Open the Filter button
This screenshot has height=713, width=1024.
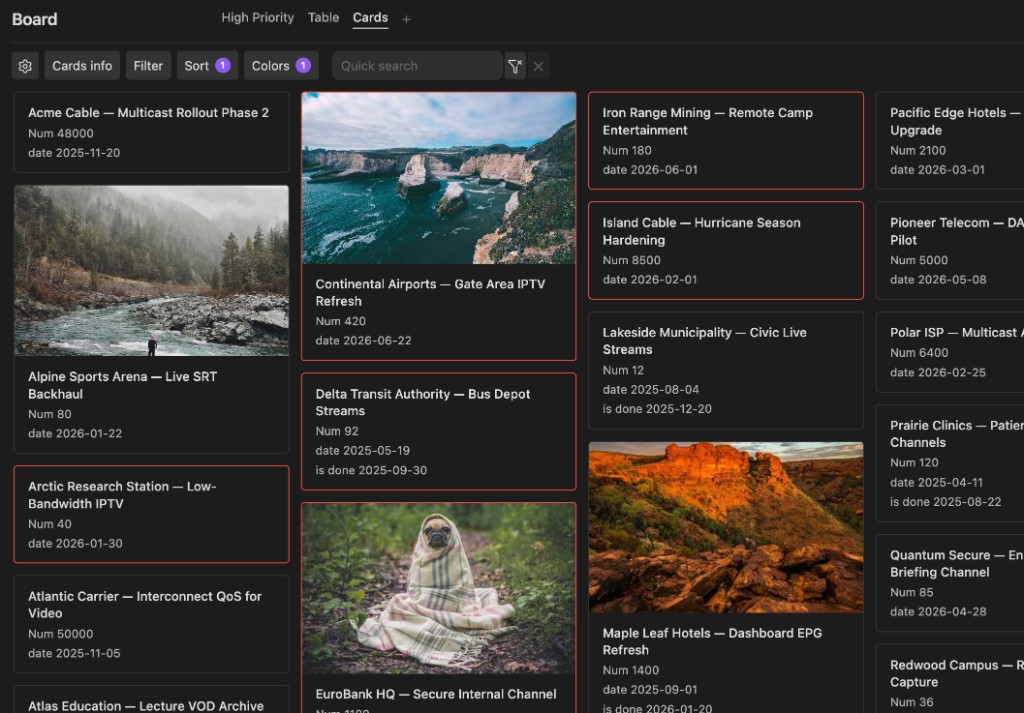(148, 66)
